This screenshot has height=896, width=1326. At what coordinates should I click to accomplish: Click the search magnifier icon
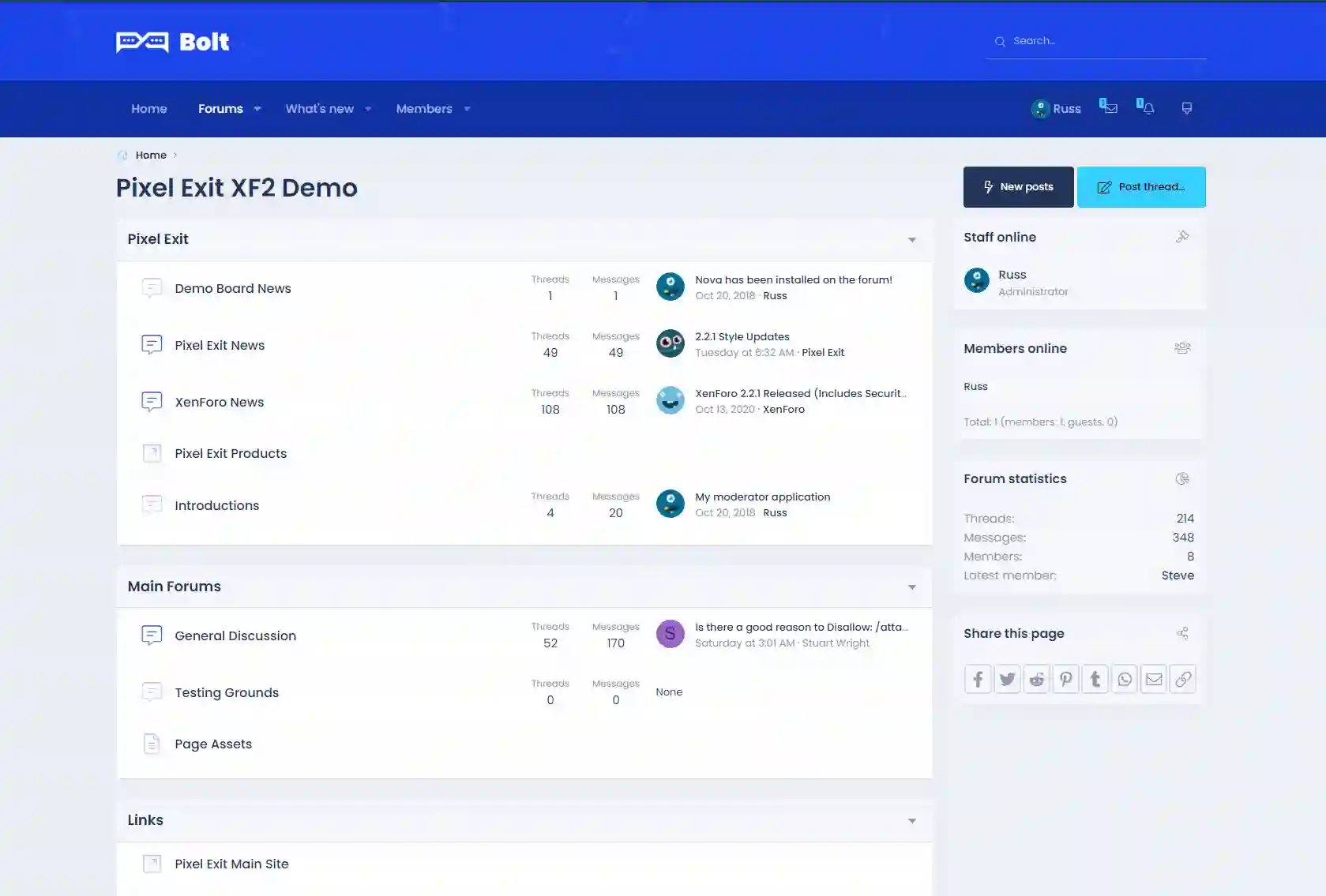click(1000, 41)
